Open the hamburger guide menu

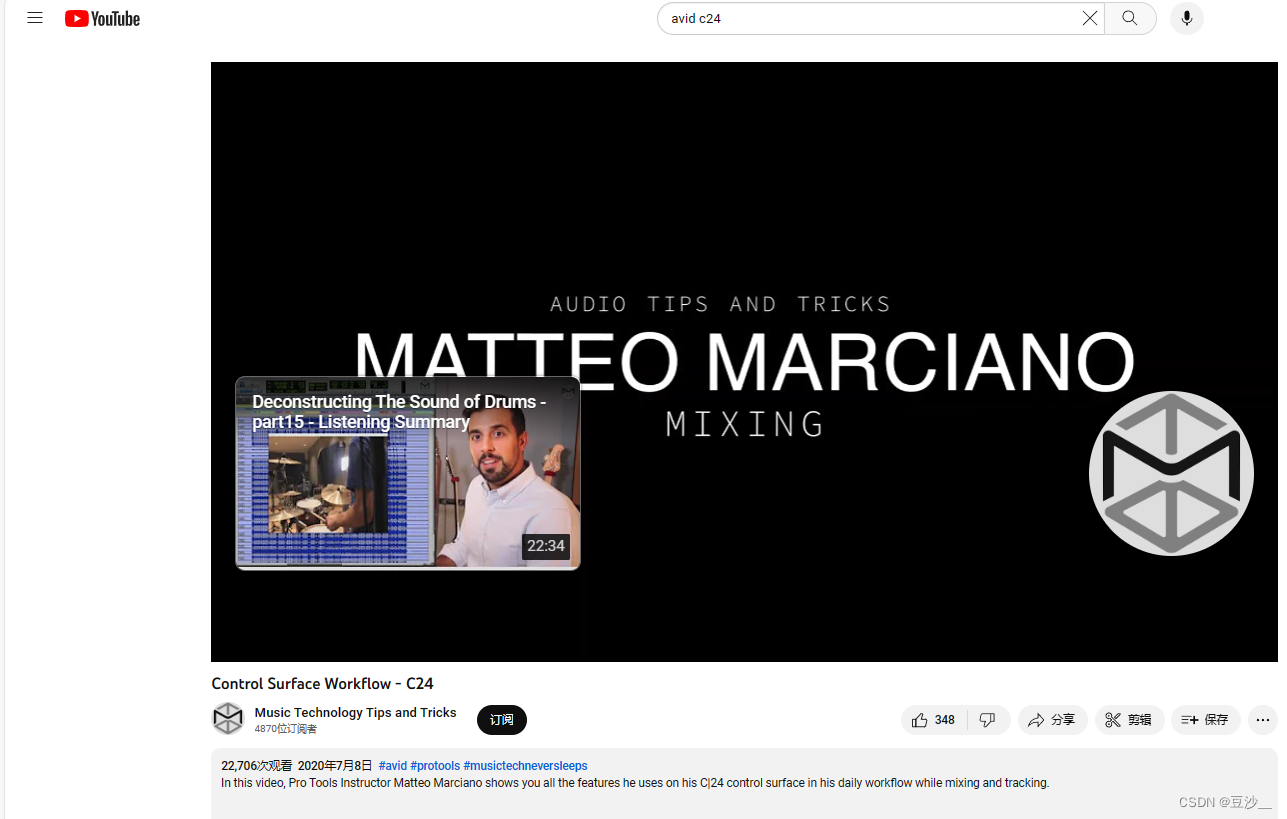pos(35,18)
